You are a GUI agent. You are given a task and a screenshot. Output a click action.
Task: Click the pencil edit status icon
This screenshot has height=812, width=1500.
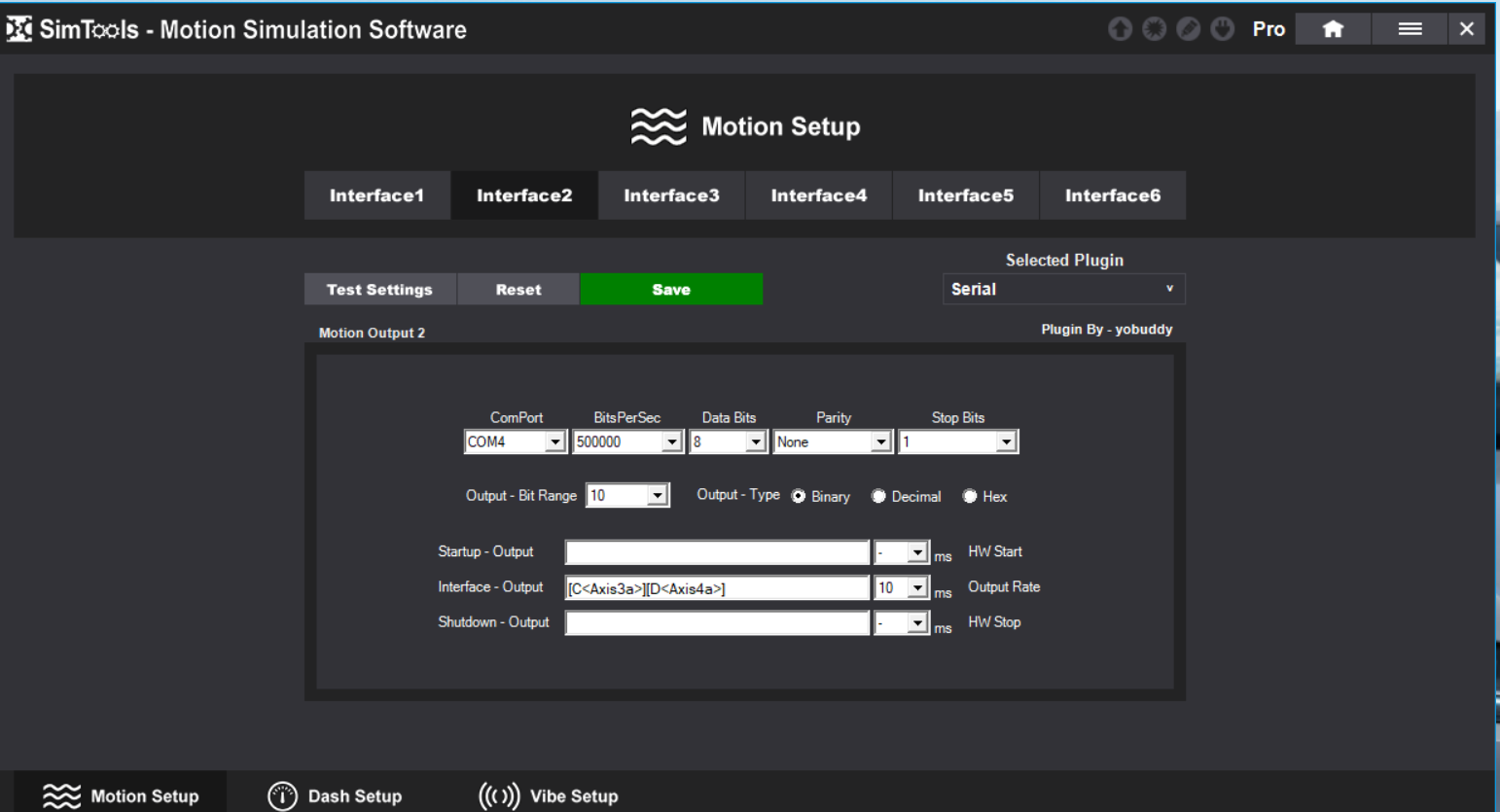tap(1188, 29)
